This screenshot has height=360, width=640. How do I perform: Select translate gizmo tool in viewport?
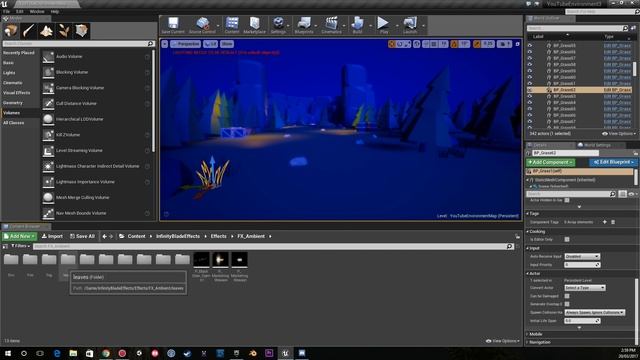(391, 44)
